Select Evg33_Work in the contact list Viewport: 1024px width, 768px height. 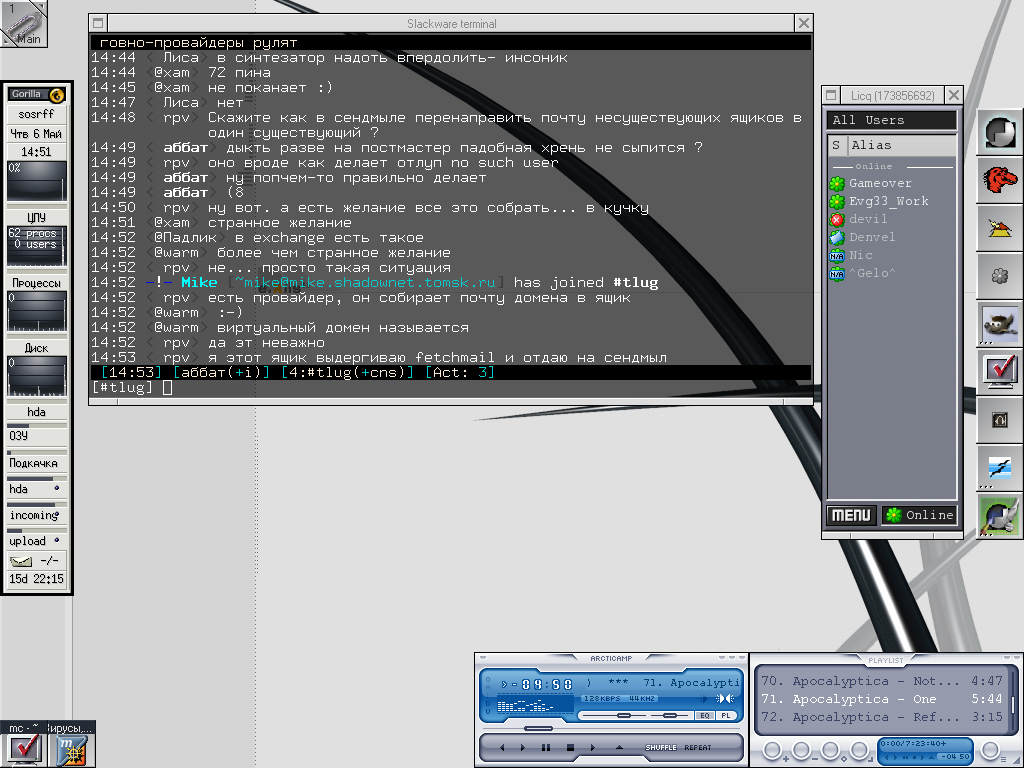(x=888, y=201)
